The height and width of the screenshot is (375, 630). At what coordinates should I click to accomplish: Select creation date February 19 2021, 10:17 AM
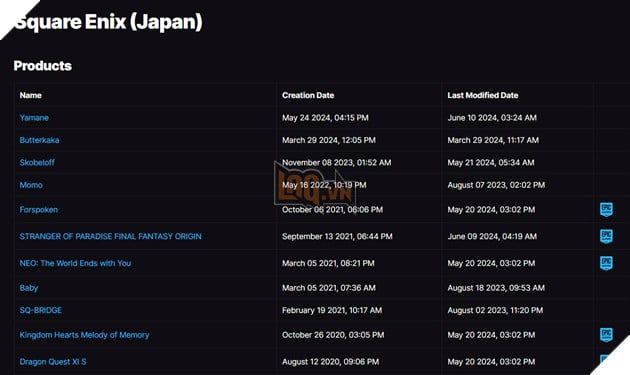332,310
